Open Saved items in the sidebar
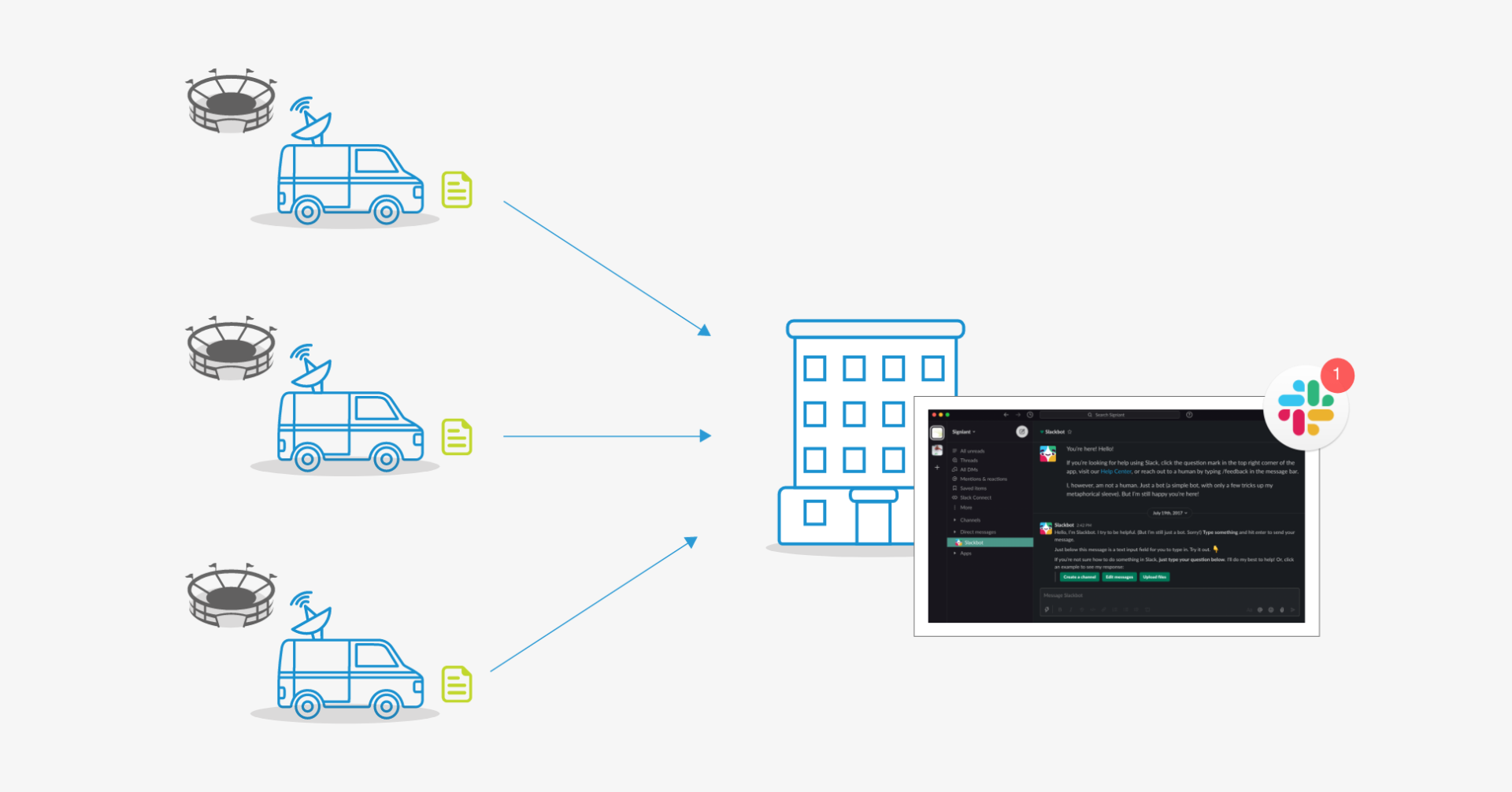 click(969, 489)
